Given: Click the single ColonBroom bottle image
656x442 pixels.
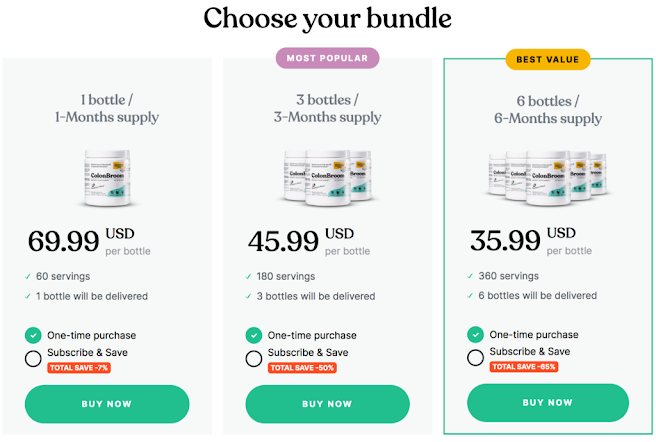Looking at the screenshot, I should click(x=108, y=178).
